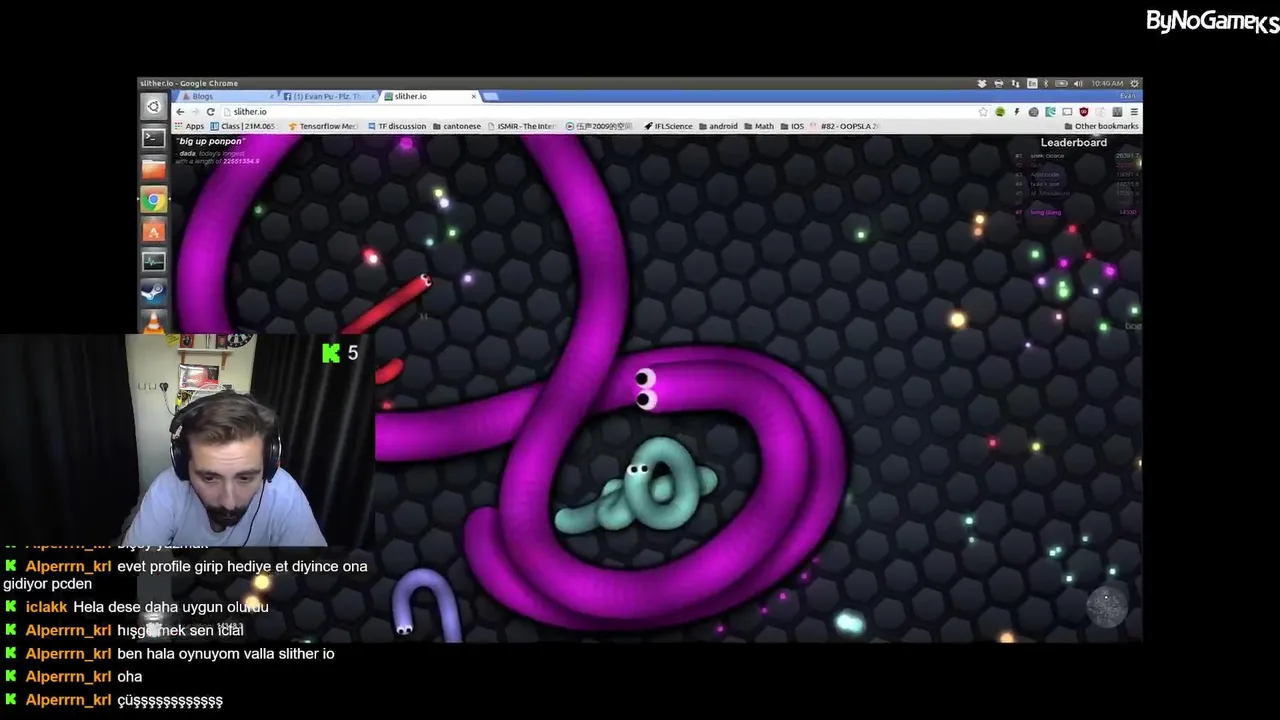Click the gray globe extension icon

pos(1033,112)
